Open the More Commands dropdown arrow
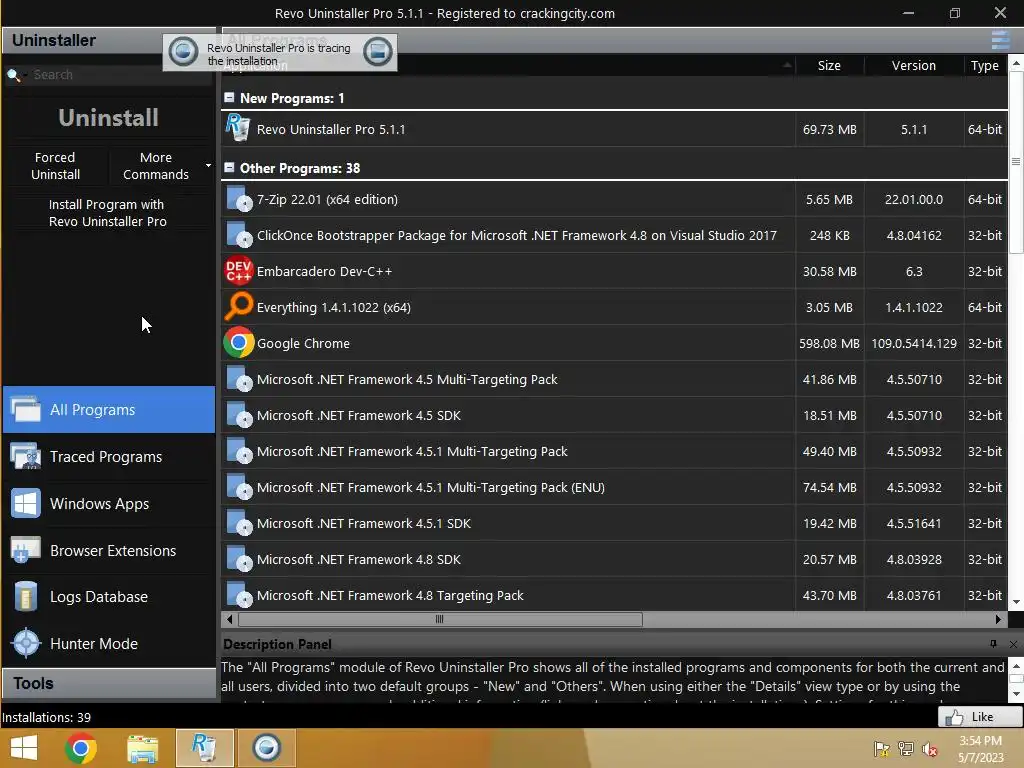Image resolution: width=1024 pixels, height=768 pixels. pyautogui.click(x=208, y=166)
